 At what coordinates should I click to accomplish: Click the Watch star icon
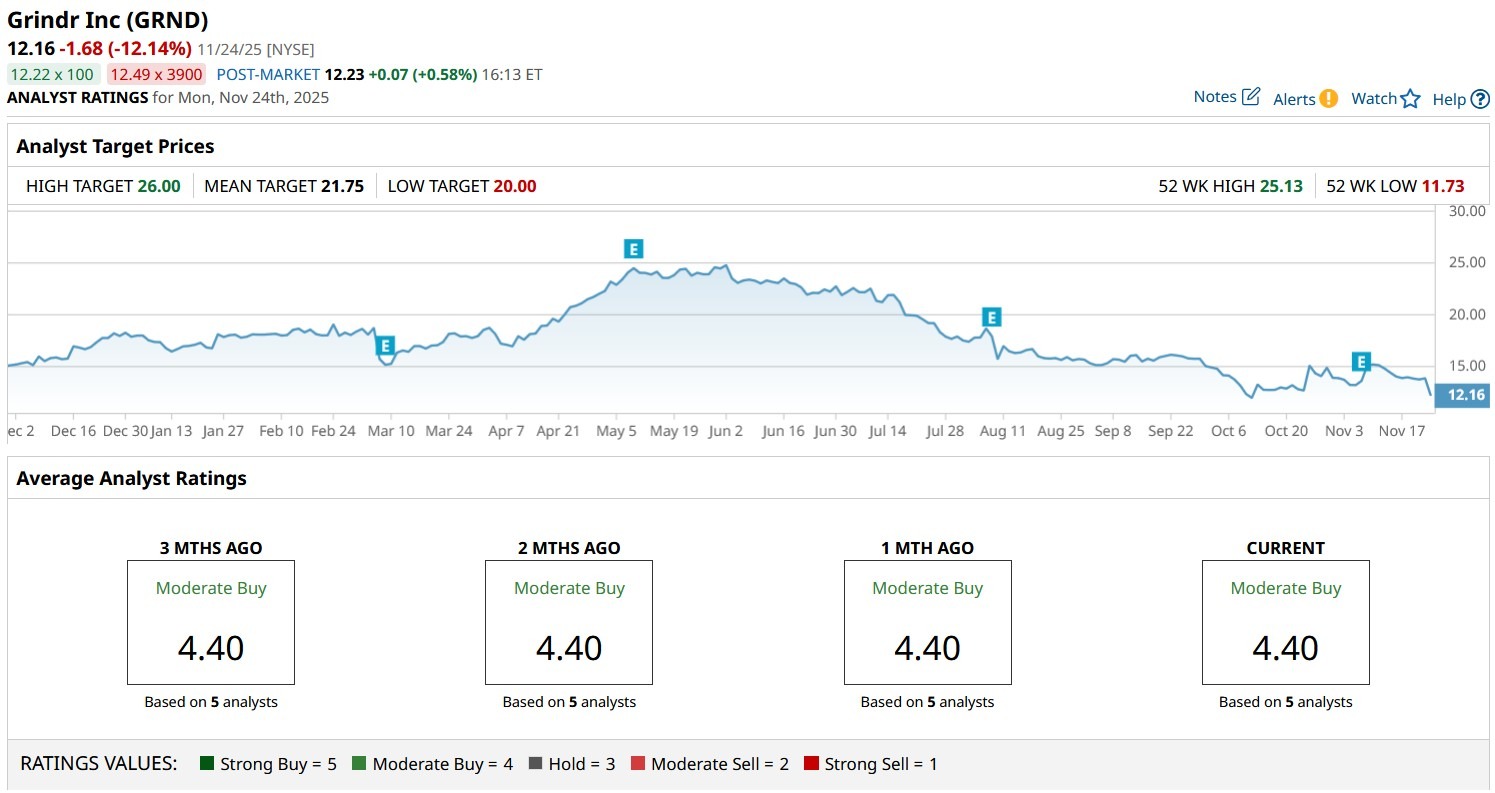(x=1410, y=98)
